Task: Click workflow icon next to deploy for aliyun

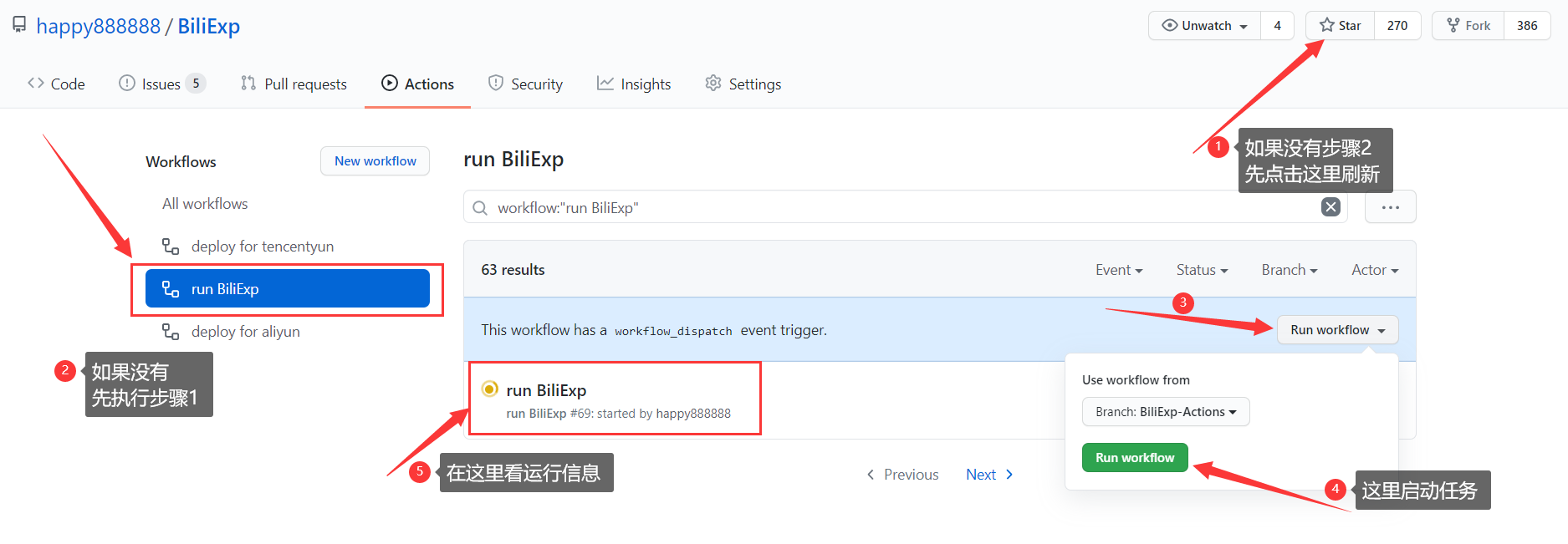Action: (x=171, y=332)
